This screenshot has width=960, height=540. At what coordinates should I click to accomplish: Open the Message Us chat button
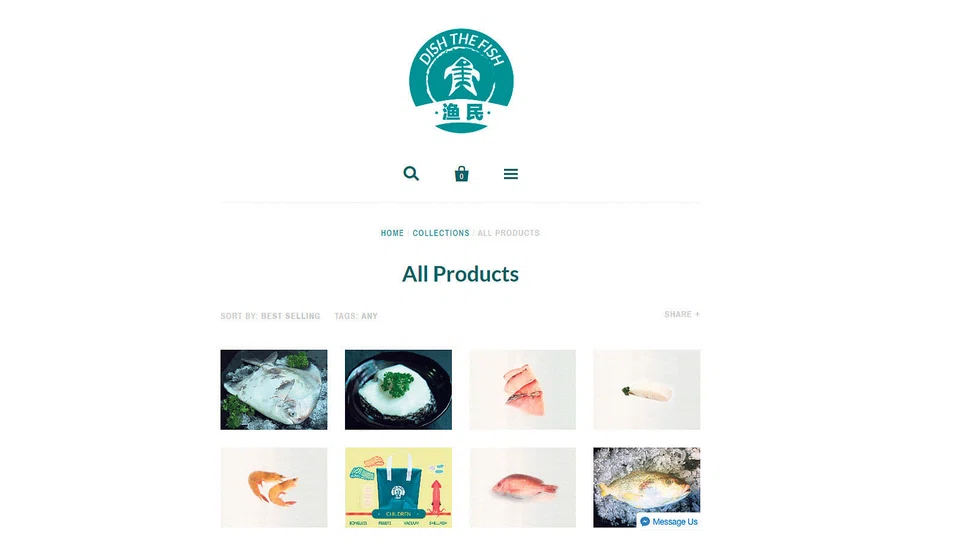coord(669,522)
